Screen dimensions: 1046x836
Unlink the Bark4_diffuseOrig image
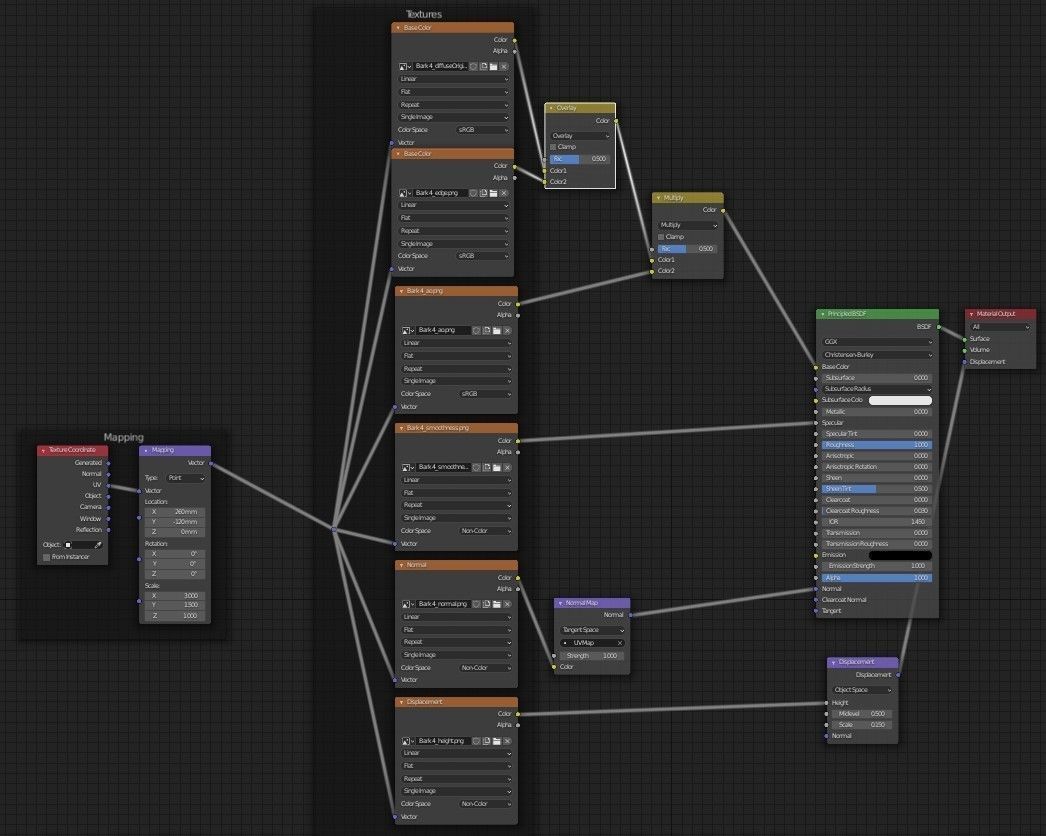coord(504,67)
